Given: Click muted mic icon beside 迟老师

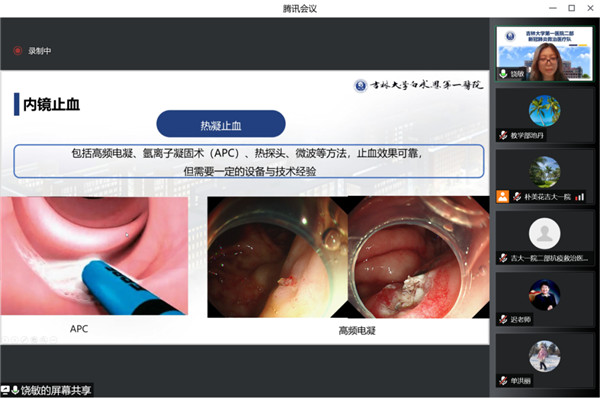Looking at the screenshot, I should (x=503, y=319).
